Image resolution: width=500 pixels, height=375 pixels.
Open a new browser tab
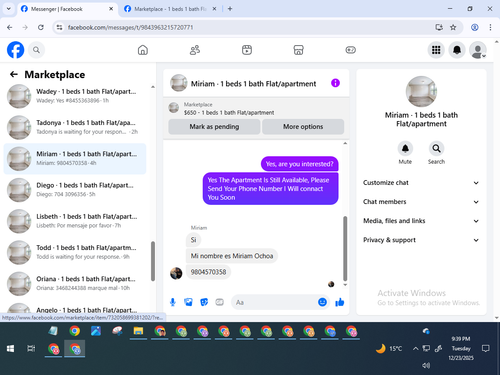[230, 9]
